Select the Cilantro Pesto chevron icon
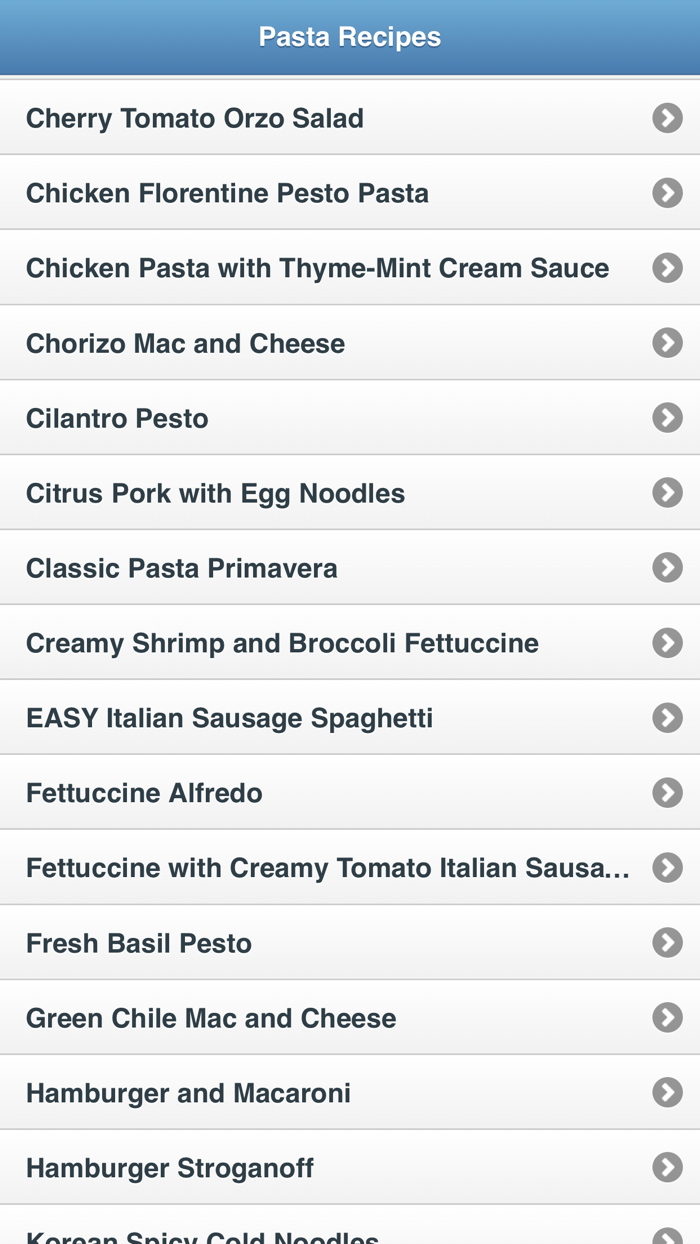This screenshot has height=1244, width=700. click(666, 417)
